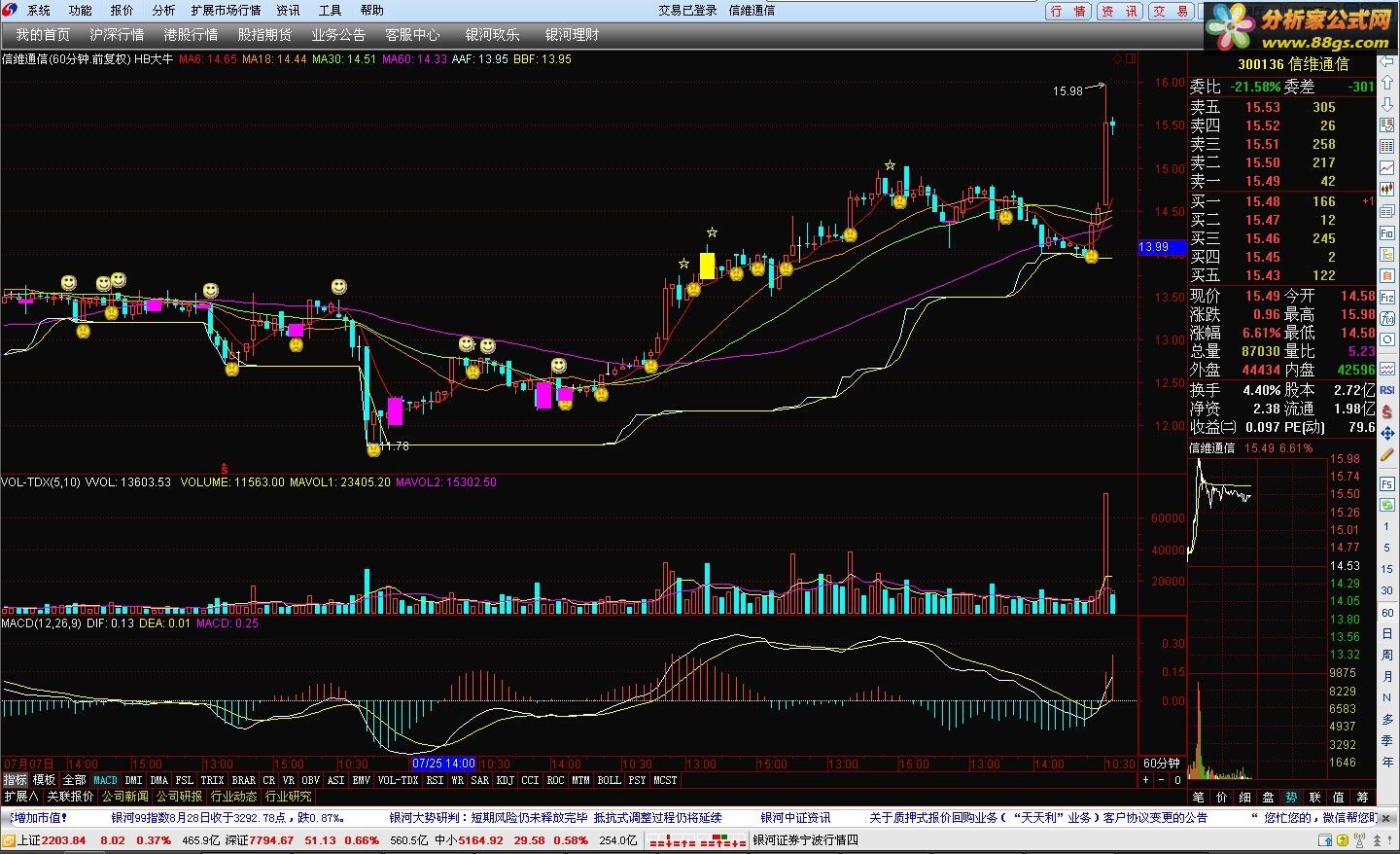Switch chart to 30-minute period
The width and height of the screenshot is (1400, 854).
1387,590
